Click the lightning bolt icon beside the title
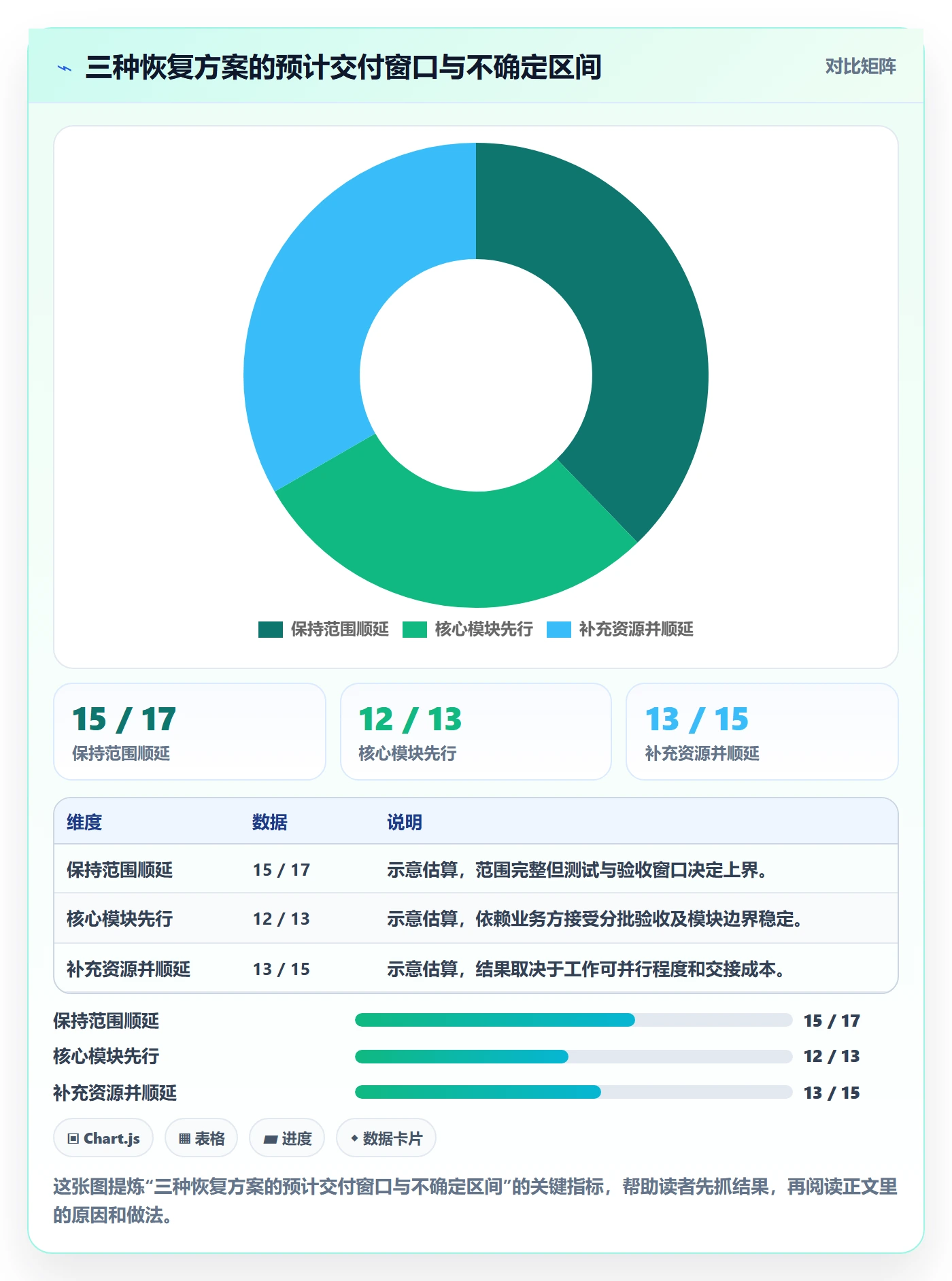 [x=65, y=68]
